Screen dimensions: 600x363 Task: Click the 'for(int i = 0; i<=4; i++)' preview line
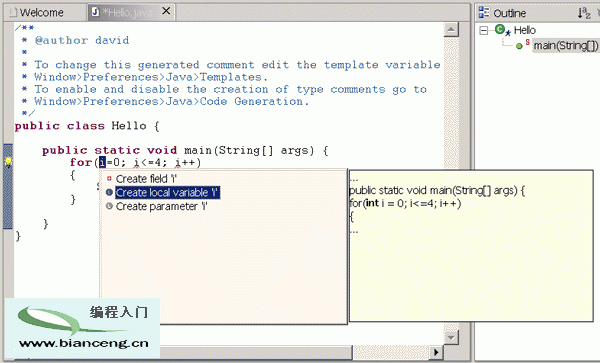pyautogui.click(x=405, y=203)
